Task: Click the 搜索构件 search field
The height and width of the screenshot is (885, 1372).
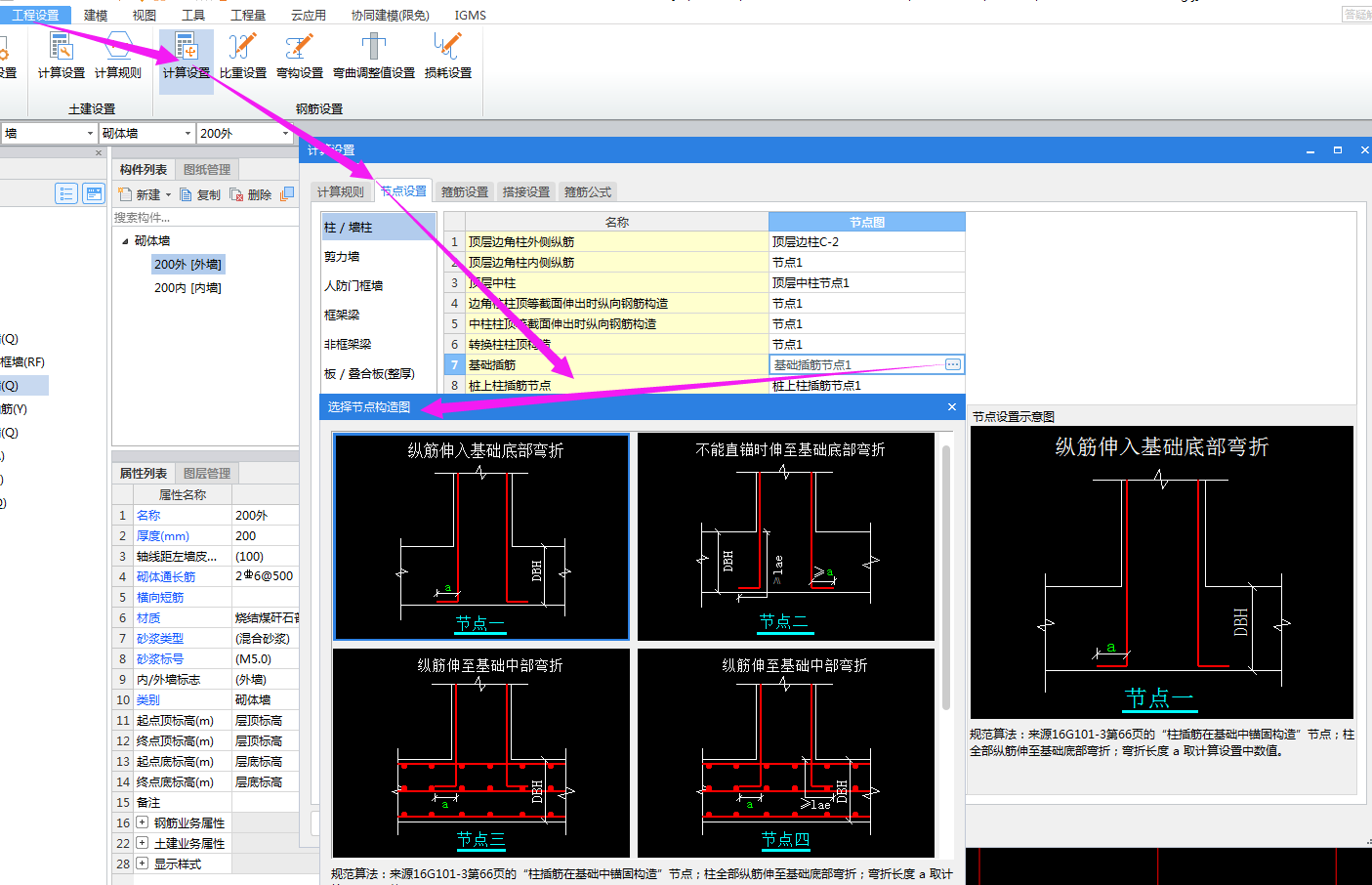Action: tap(205, 217)
